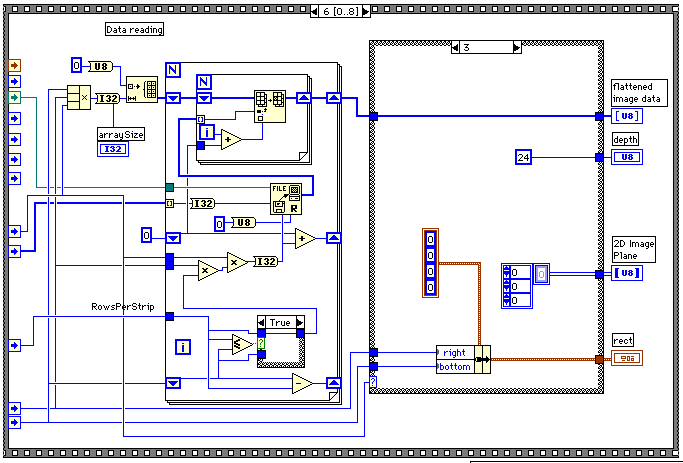Select the Replace Array Subset function
The image size is (683, 463).
click(270, 106)
